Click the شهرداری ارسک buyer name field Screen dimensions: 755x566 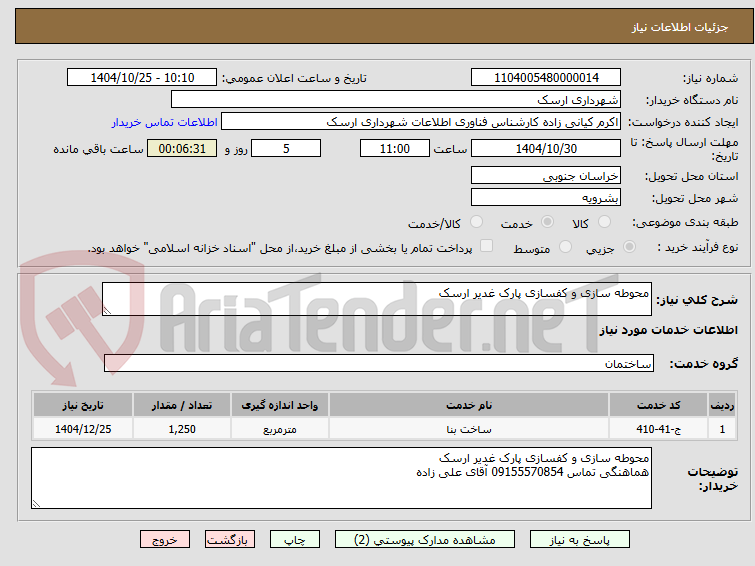(396, 100)
